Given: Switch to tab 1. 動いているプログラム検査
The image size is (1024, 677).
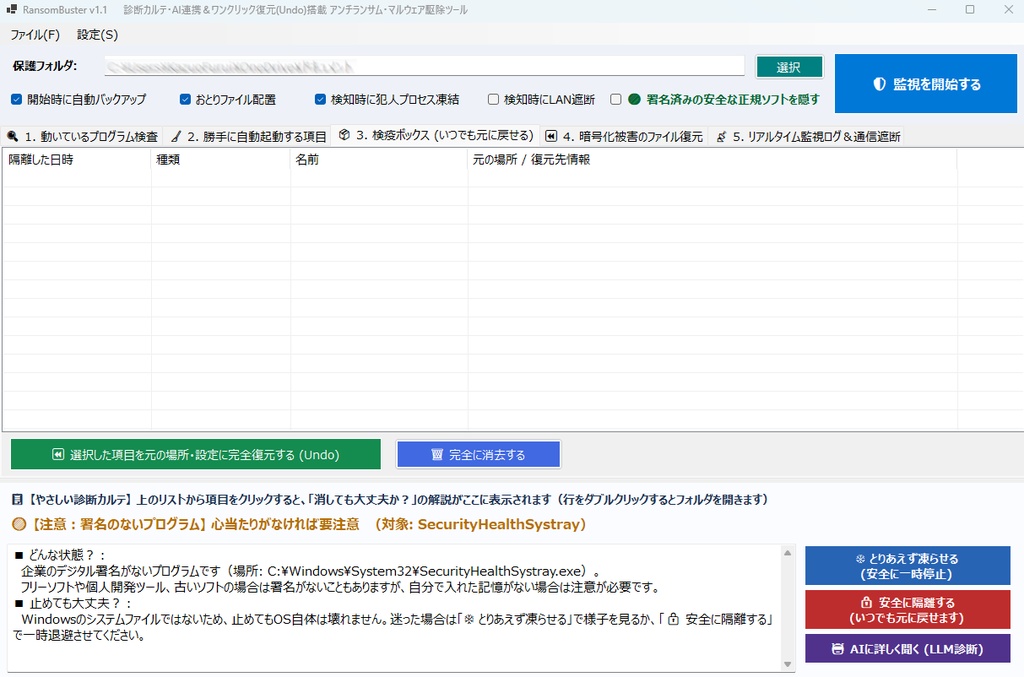Looking at the screenshot, I should pos(82,136).
